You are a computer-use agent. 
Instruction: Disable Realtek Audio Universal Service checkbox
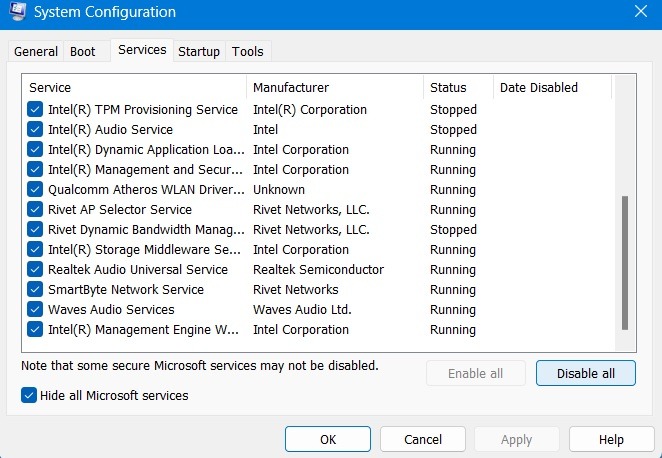point(35,269)
